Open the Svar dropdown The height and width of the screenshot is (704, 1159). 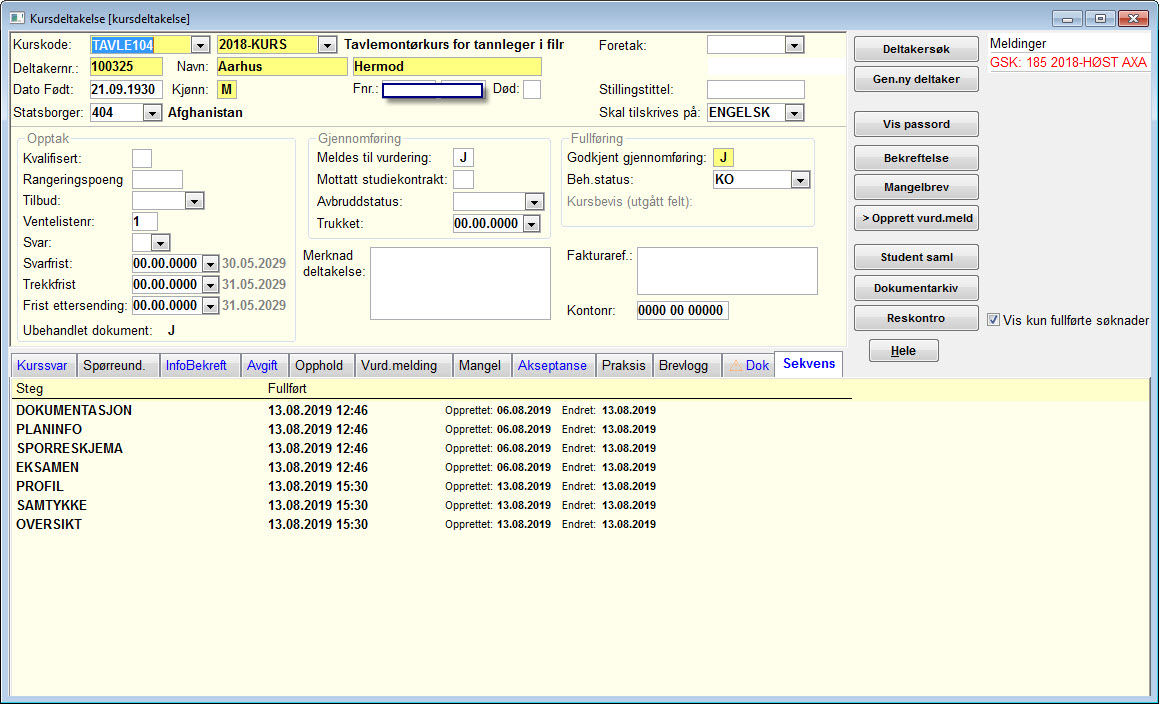tap(160, 243)
